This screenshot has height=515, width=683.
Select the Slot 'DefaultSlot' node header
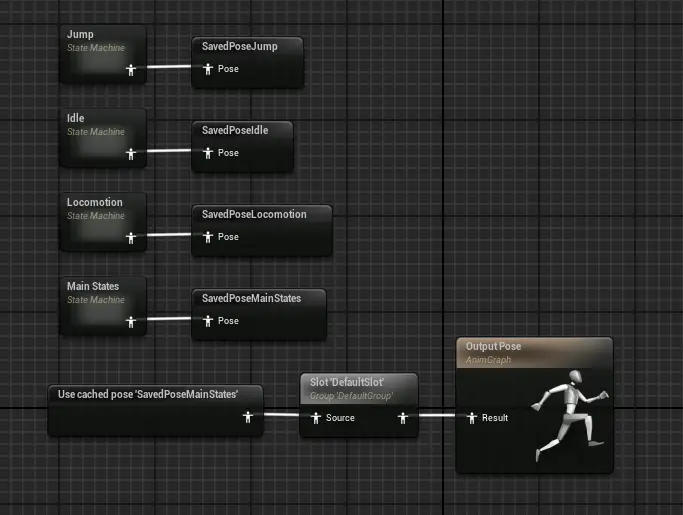tap(358, 387)
